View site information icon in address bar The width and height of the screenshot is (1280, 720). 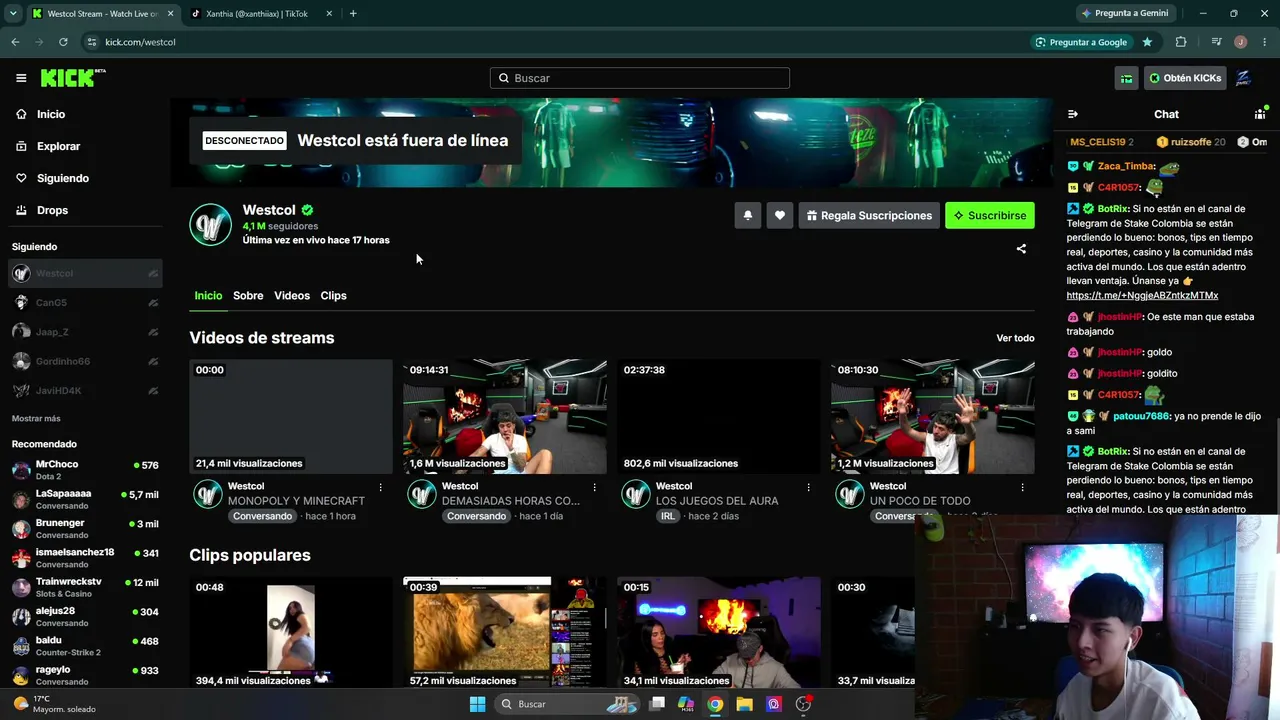pyautogui.click(x=92, y=42)
